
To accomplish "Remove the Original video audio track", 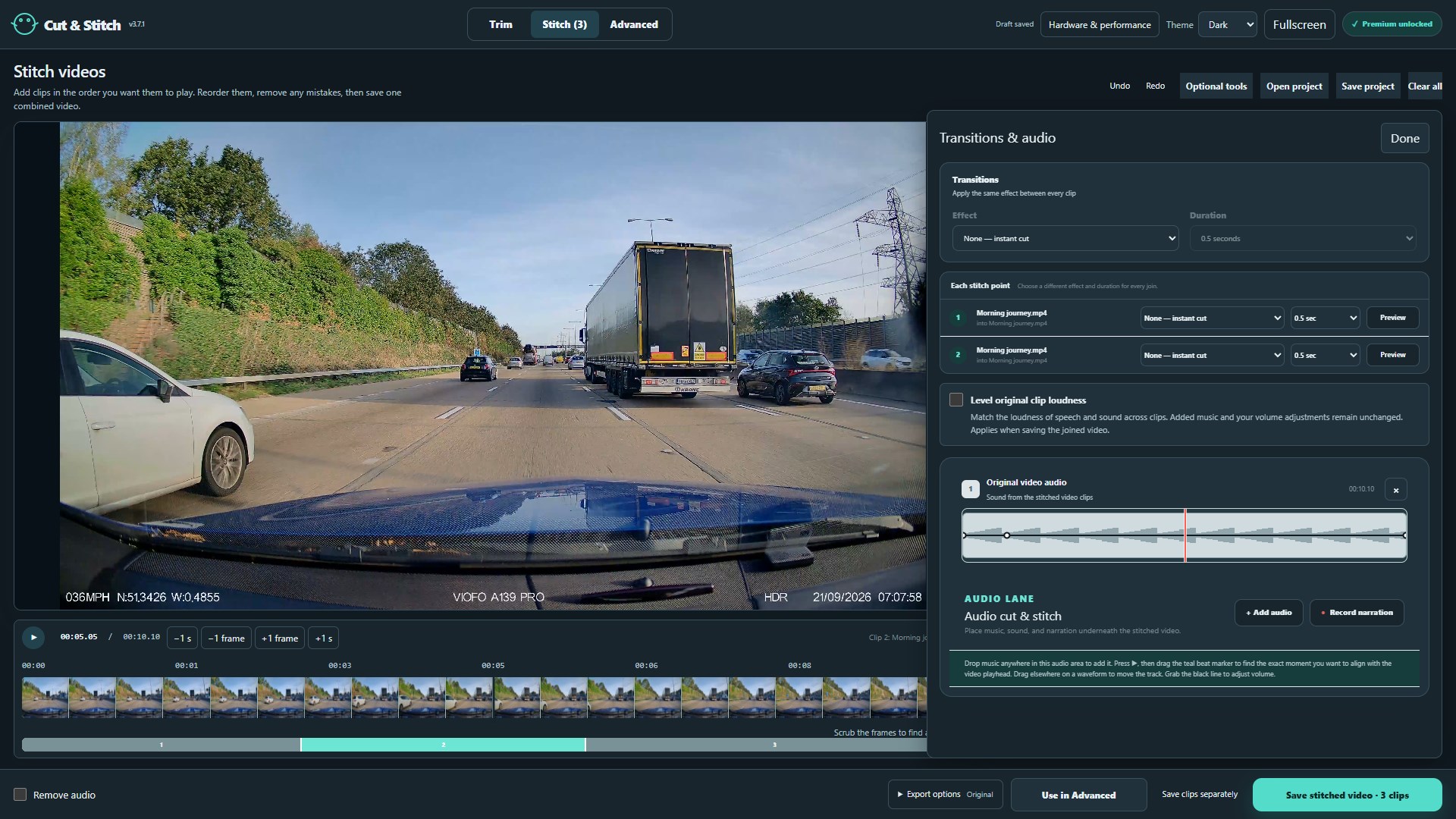I will (1396, 490).
